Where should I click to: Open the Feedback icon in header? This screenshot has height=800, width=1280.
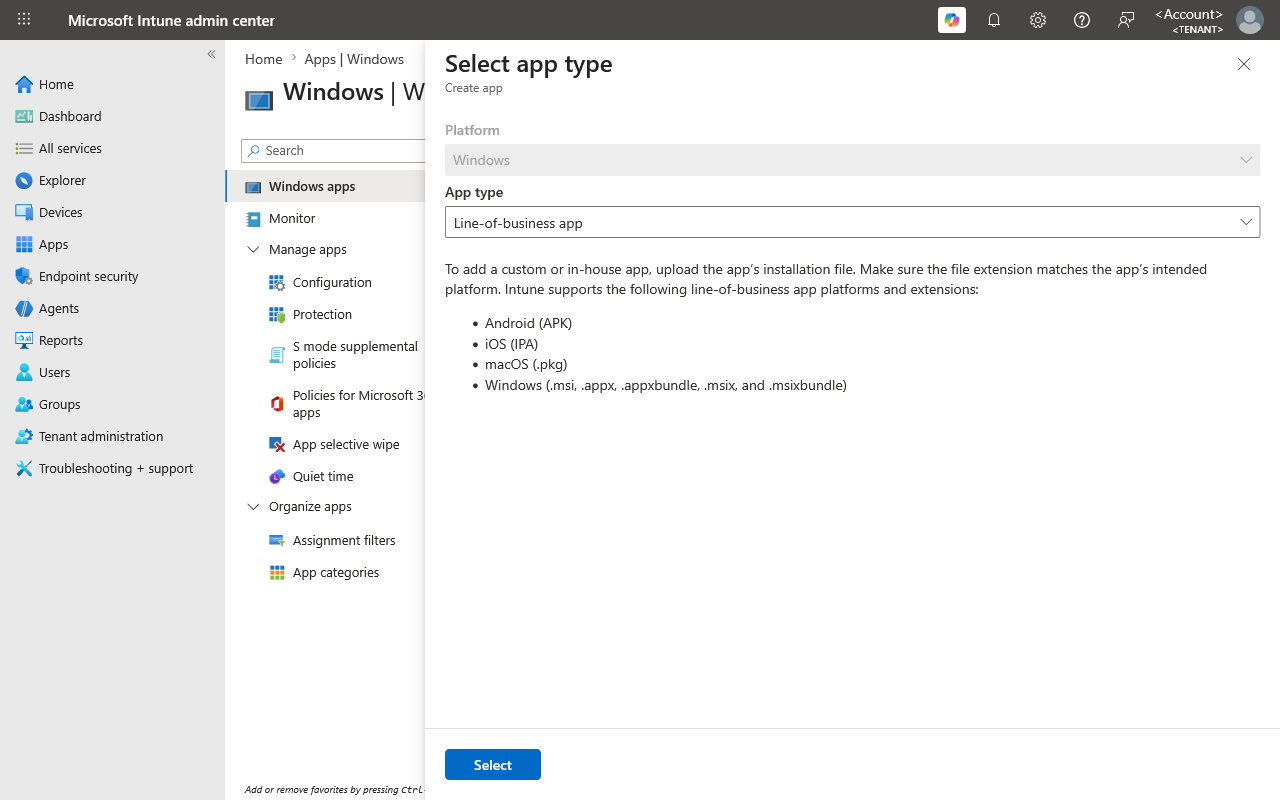1126,20
